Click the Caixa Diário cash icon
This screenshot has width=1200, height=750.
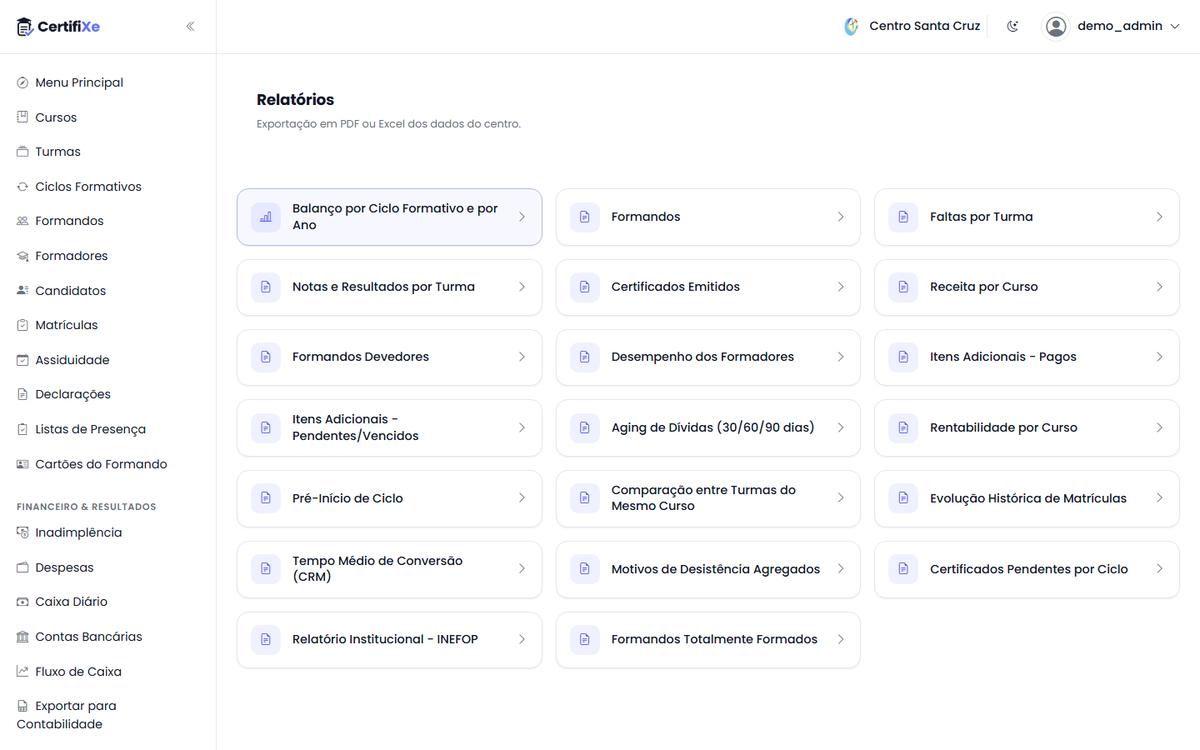23,602
